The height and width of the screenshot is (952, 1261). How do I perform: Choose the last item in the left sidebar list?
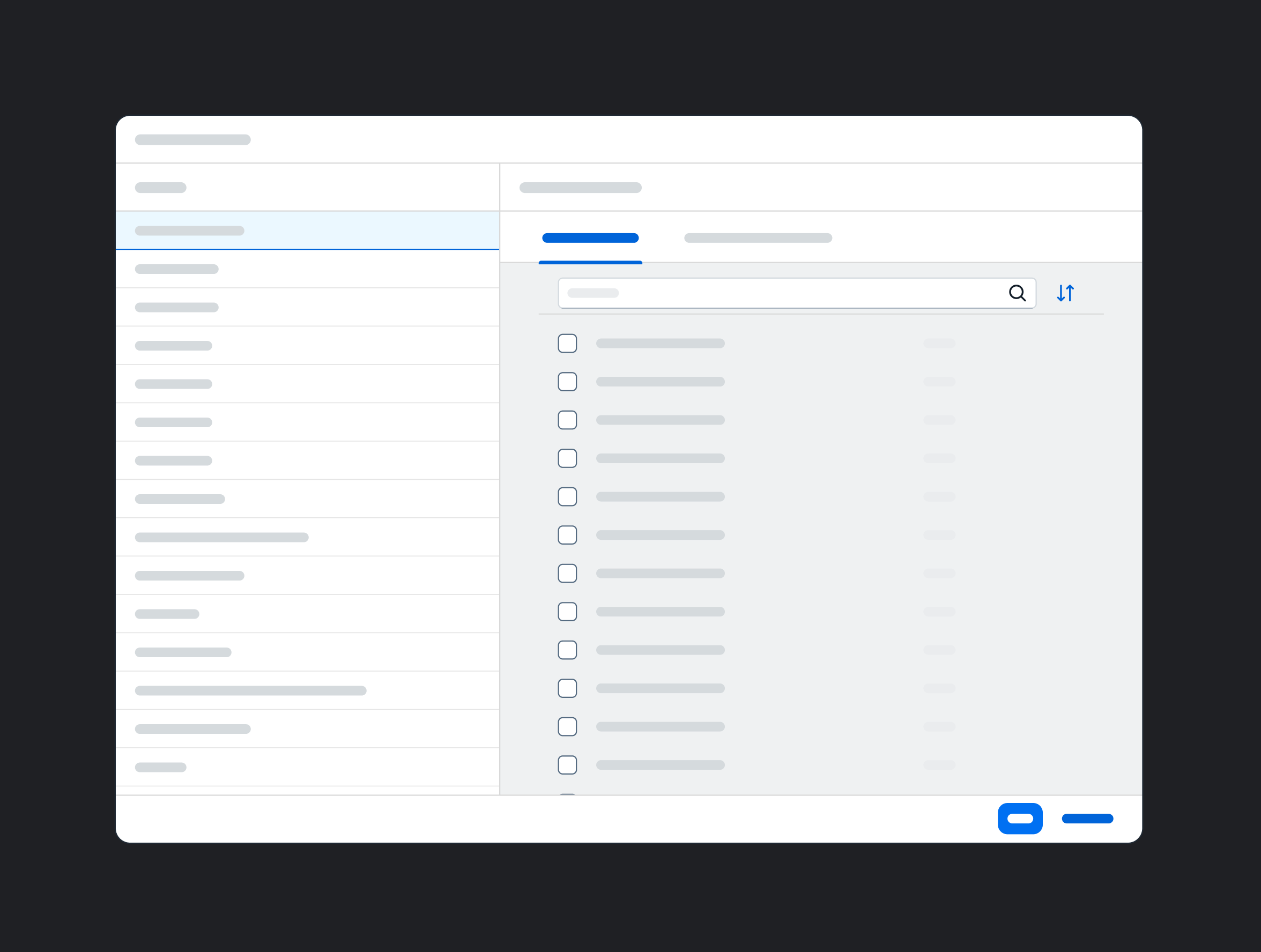click(x=308, y=767)
